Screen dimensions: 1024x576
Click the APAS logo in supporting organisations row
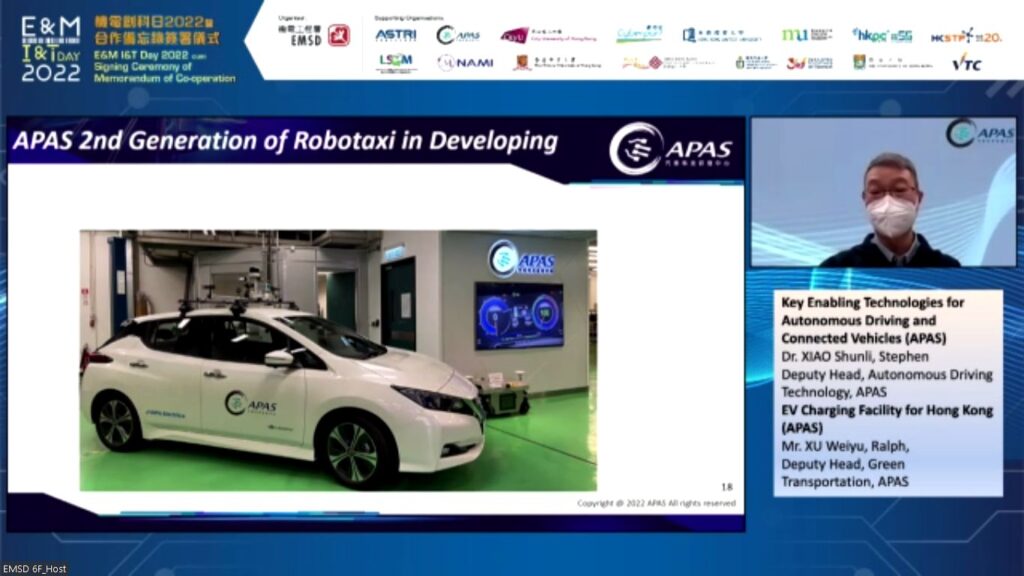pos(458,35)
